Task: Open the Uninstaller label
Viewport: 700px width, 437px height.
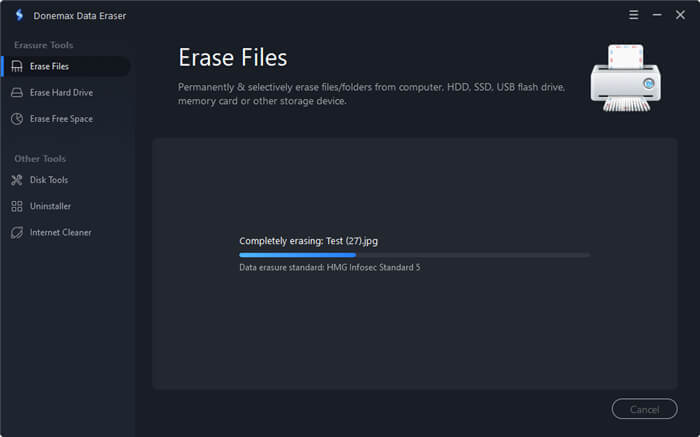Action: [50, 206]
